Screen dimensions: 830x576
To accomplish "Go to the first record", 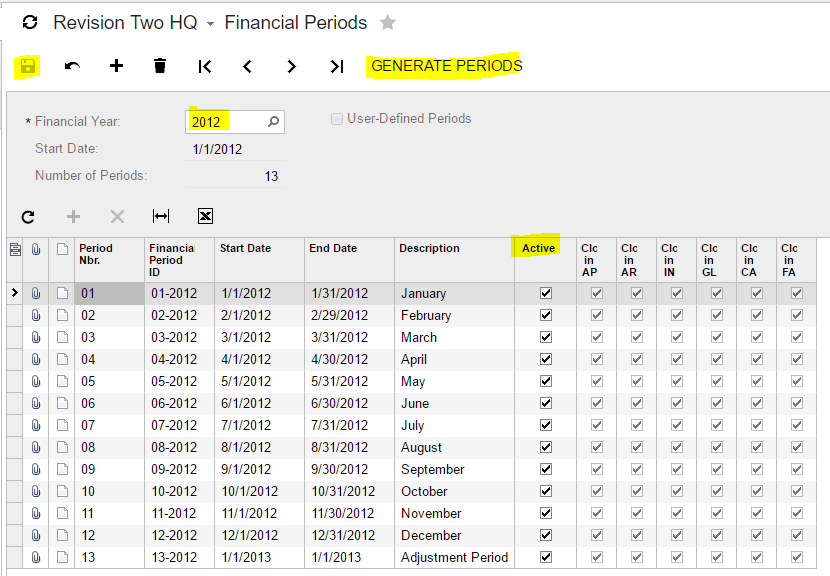I will (205, 66).
